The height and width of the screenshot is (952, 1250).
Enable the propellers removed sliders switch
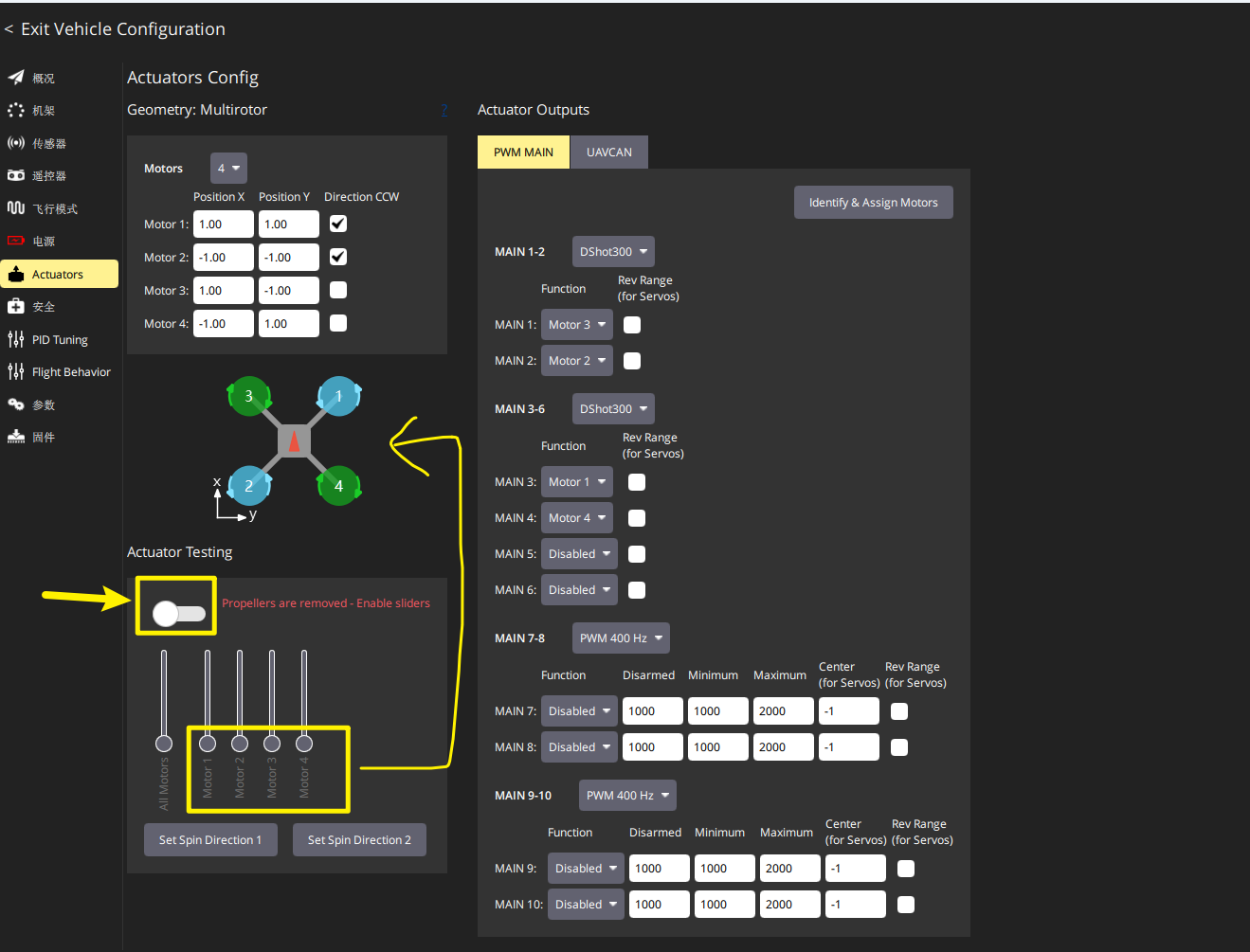point(179,614)
